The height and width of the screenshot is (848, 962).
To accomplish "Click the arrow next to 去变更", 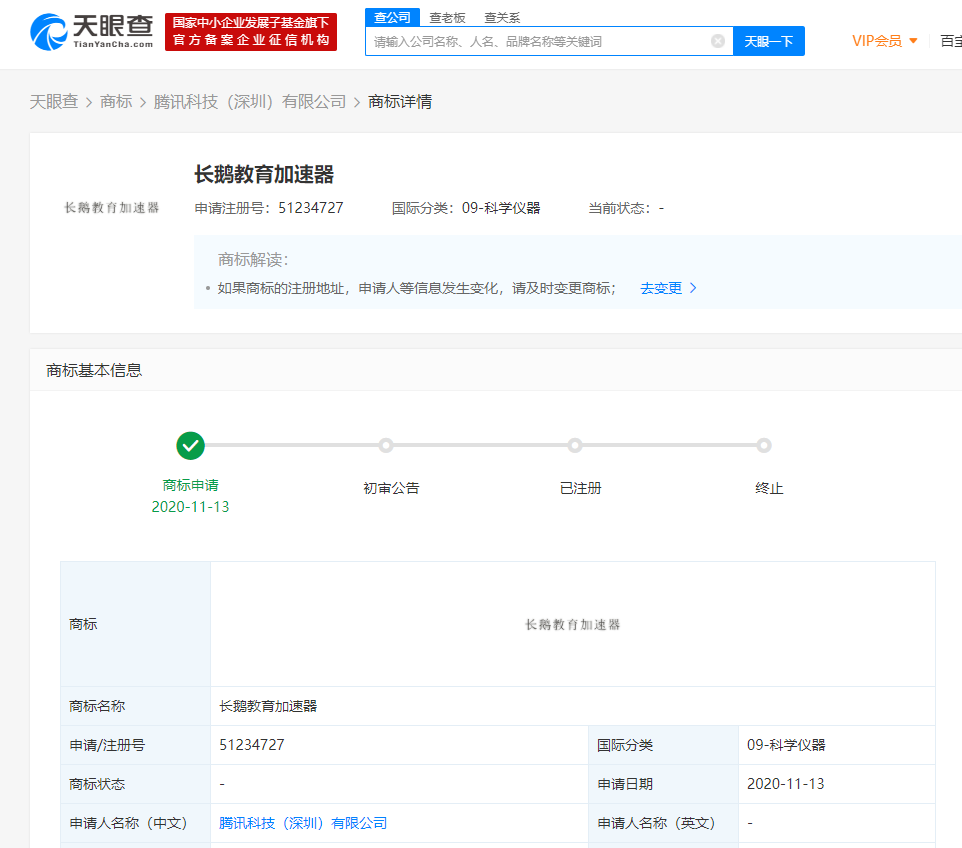I will pyautogui.click(x=694, y=288).
